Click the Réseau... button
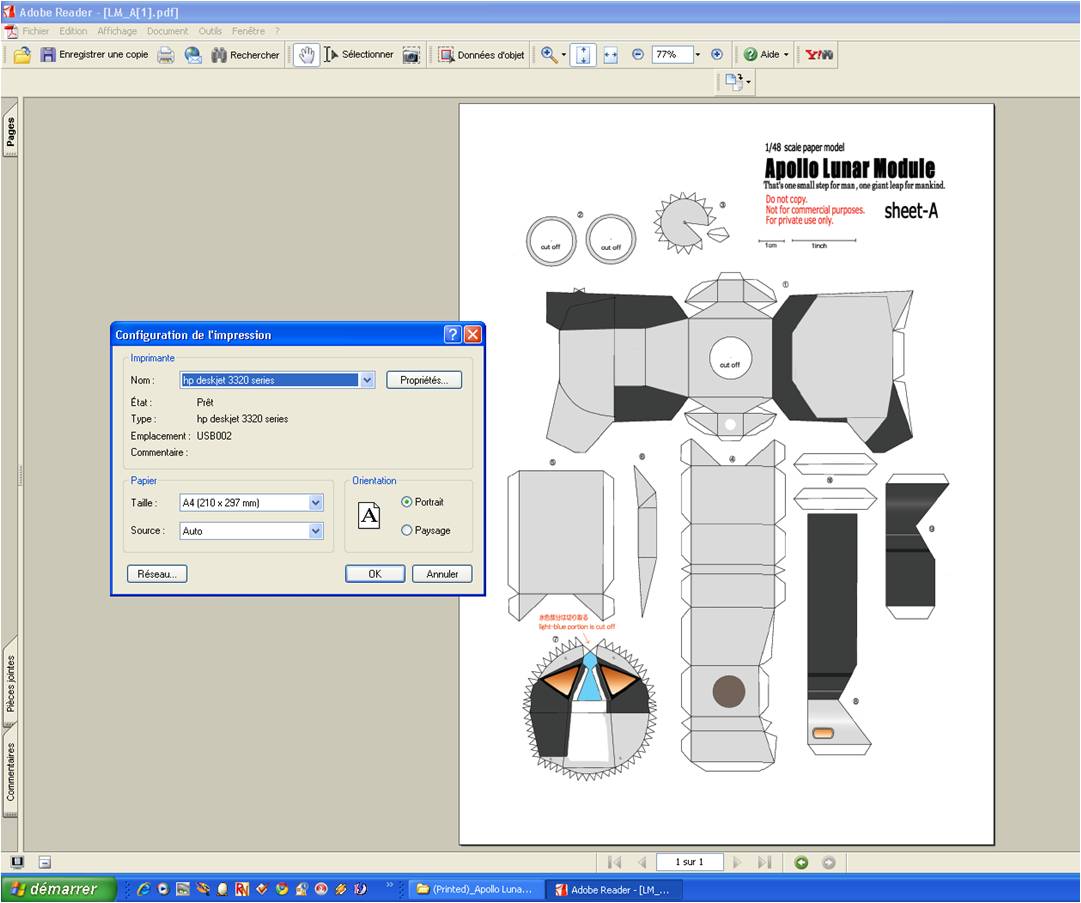The width and height of the screenshot is (1081, 903). 157,574
